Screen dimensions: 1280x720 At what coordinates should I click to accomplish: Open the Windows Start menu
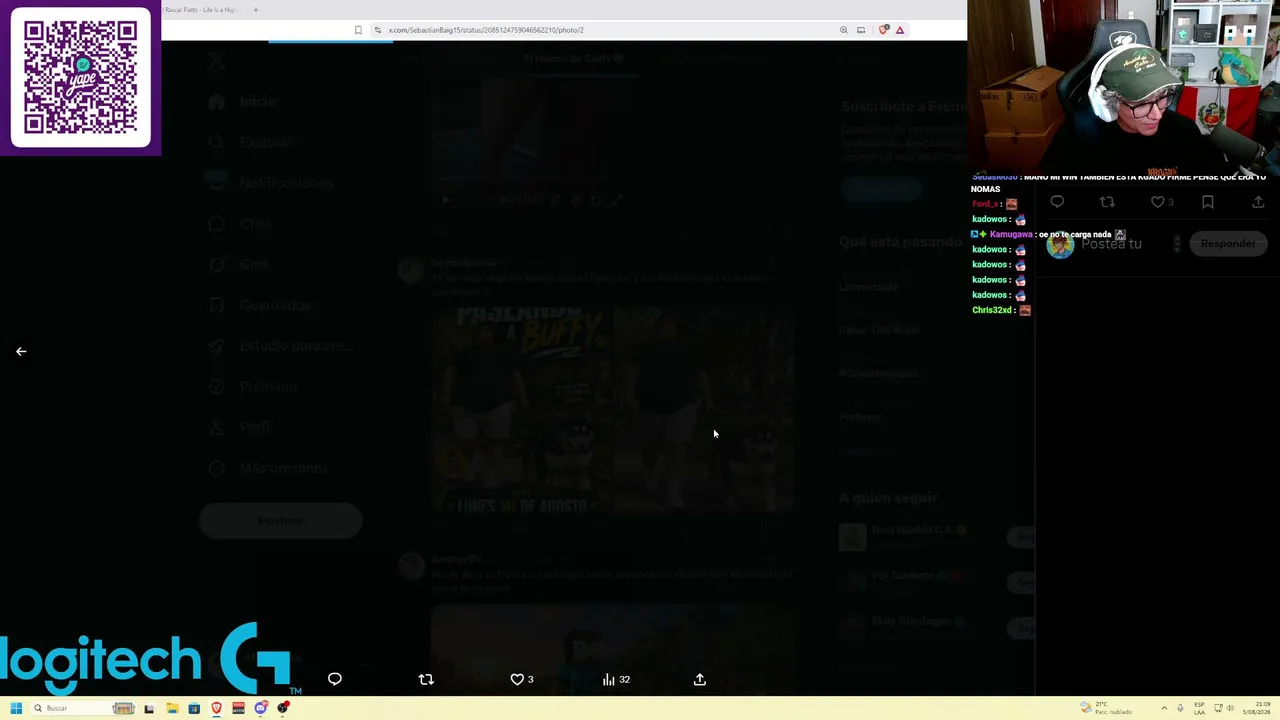(16, 708)
